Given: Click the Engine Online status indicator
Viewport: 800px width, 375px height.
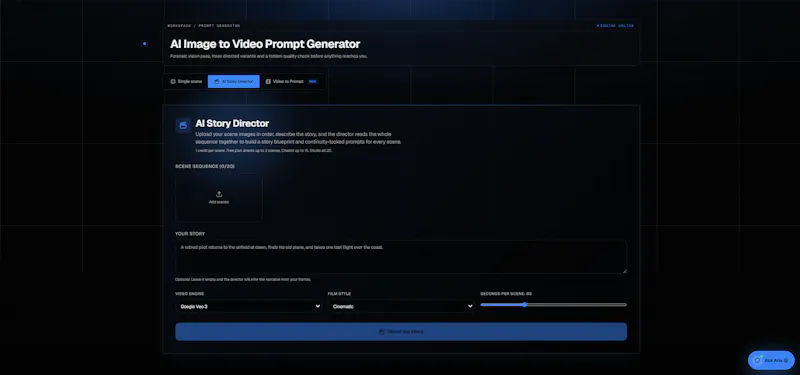Looking at the screenshot, I should click(615, 26).
